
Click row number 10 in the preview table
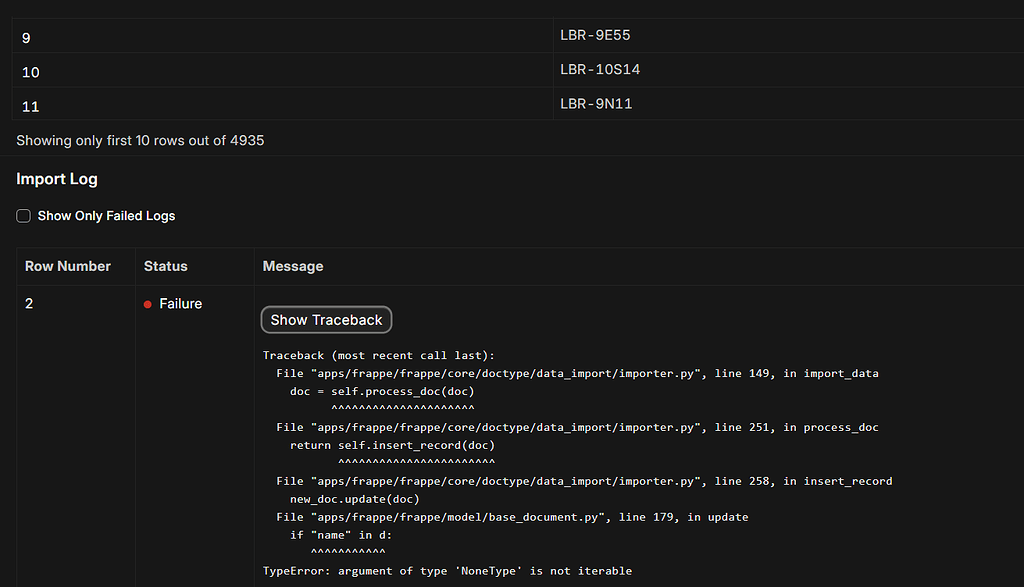(30, 71)
